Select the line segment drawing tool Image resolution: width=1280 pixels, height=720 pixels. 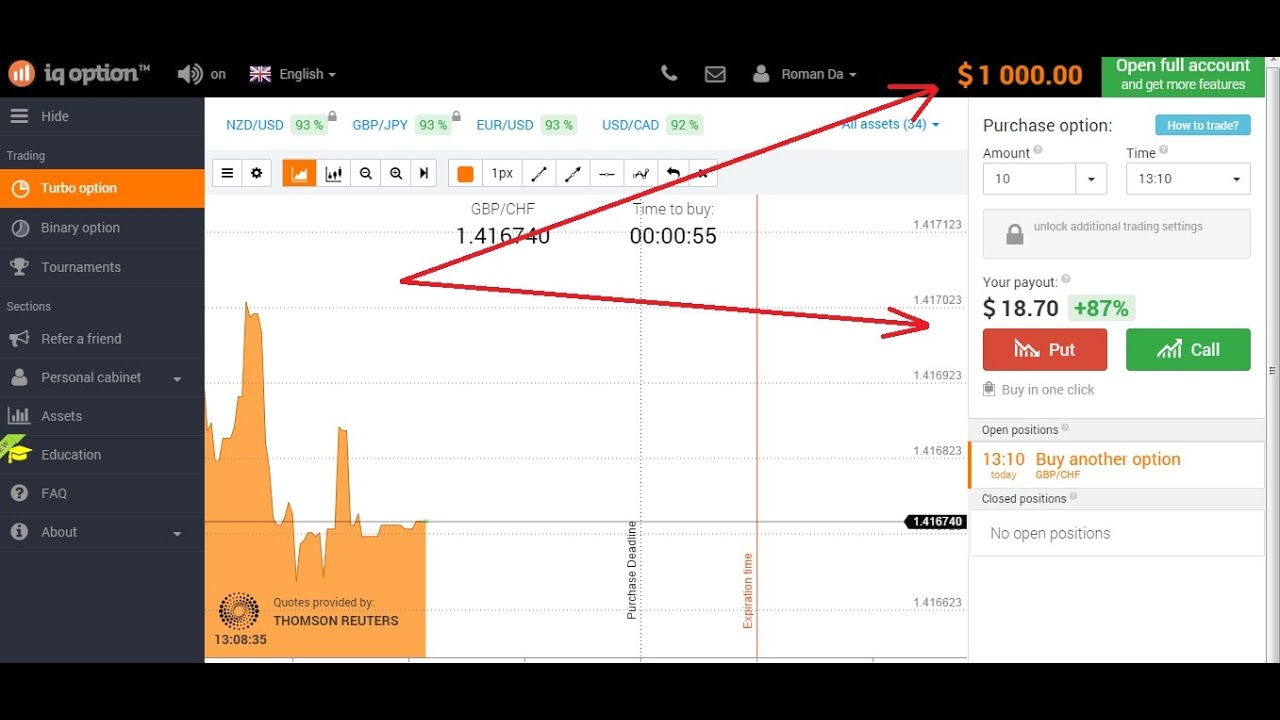538,173
